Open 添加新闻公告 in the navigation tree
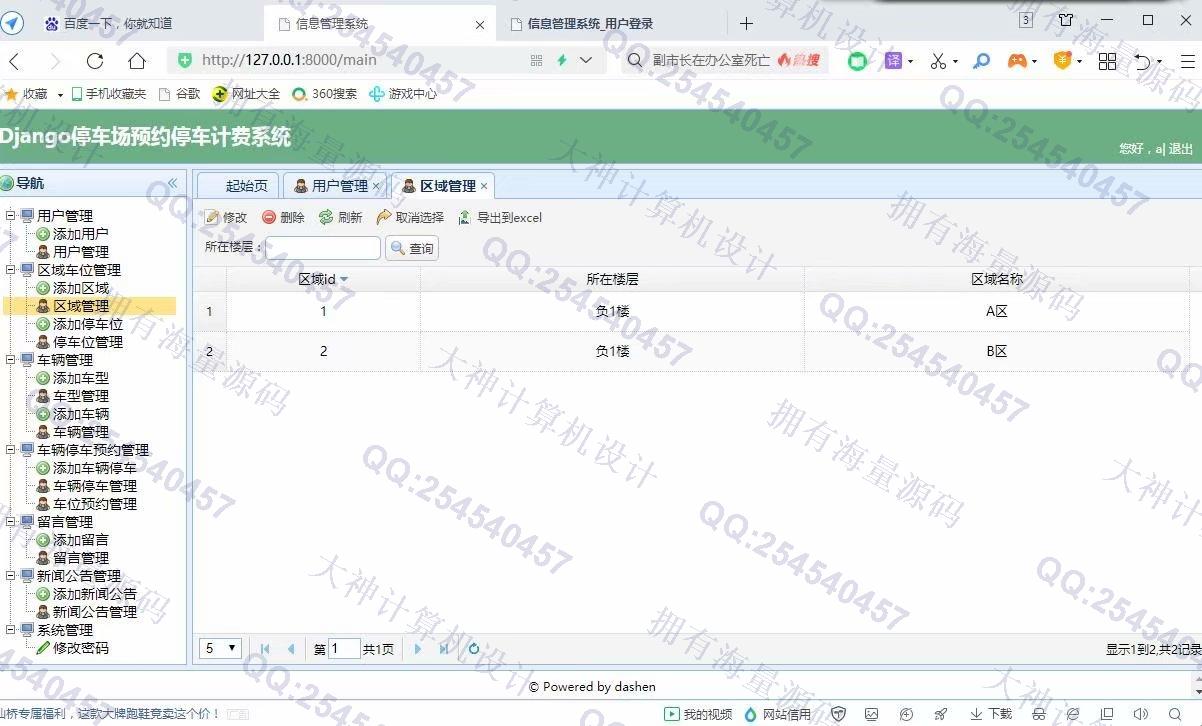 pyautogui.click(x=94, y=593)
